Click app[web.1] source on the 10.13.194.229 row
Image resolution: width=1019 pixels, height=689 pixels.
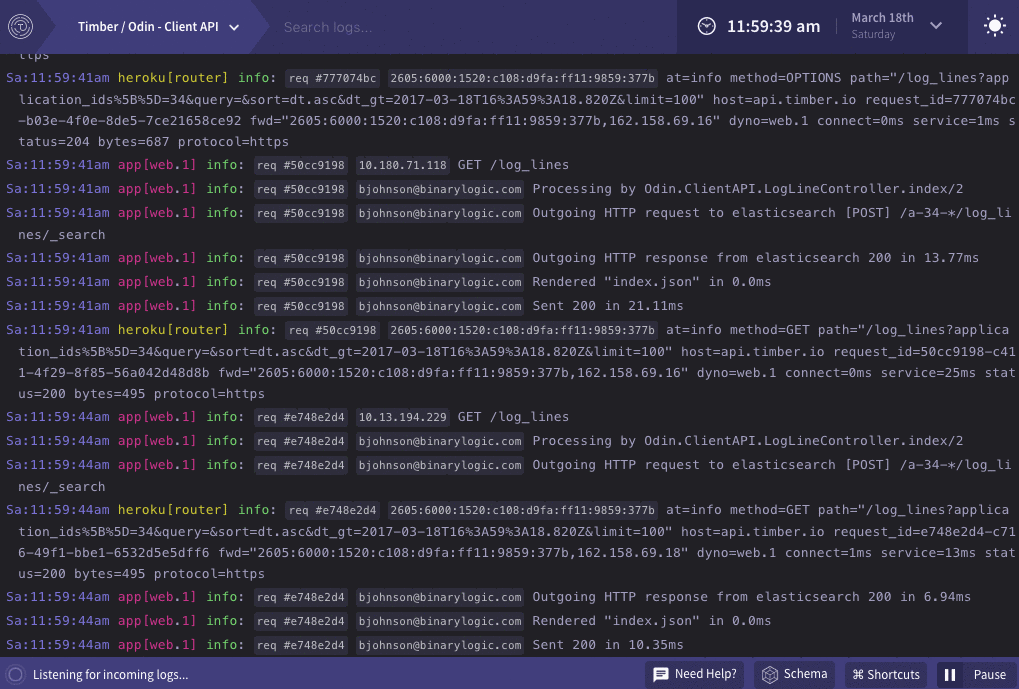click(x=157, y=417)
